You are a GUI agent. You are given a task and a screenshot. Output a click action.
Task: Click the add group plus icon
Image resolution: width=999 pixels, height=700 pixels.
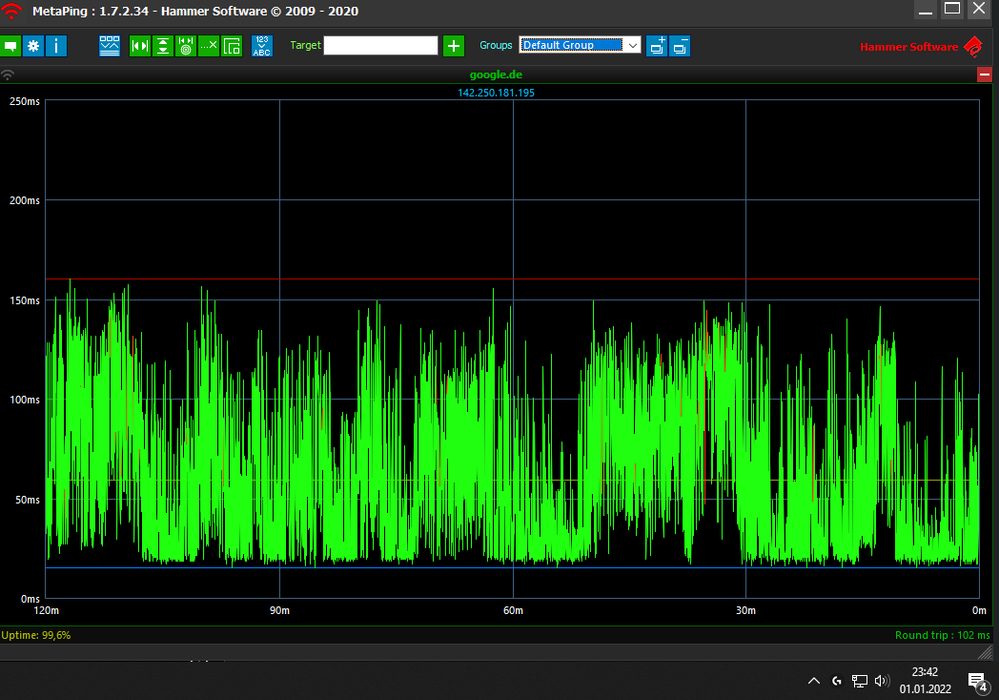(x=656, y=46)
